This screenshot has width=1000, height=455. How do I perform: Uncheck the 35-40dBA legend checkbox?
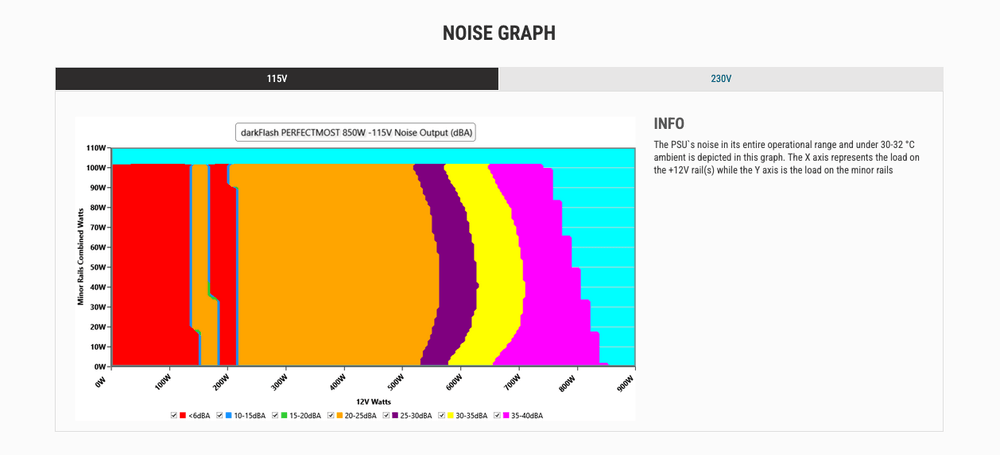[x=495, y=414]
